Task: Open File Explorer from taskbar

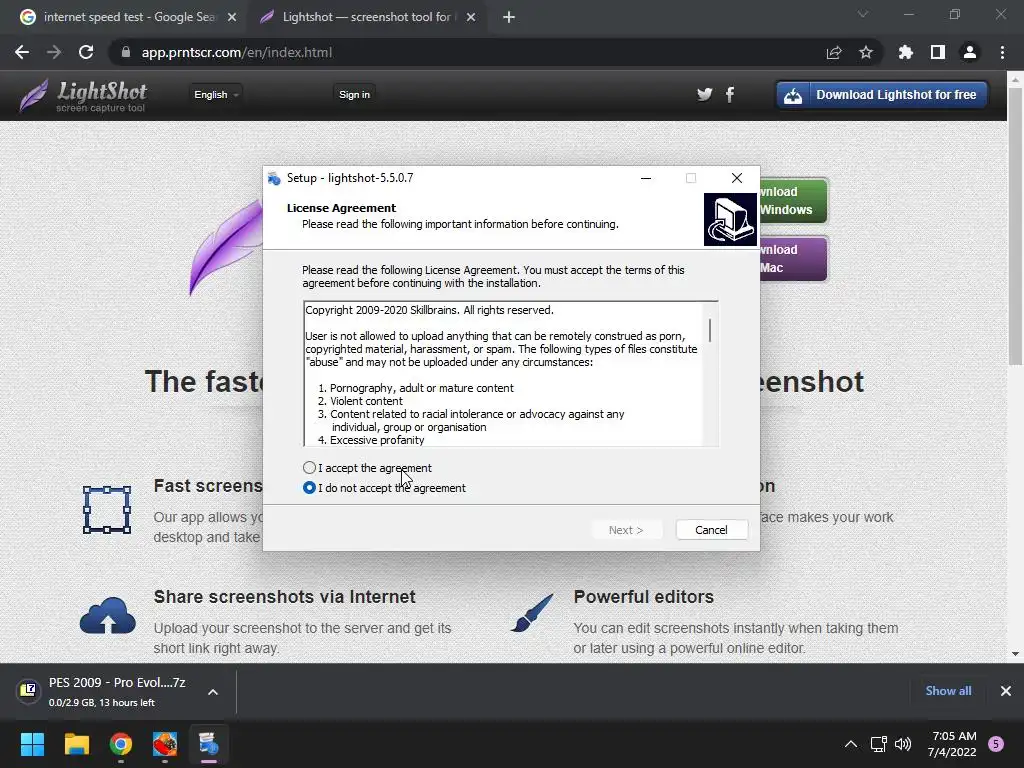Action: pyautogui.click(x=76, y=744)
